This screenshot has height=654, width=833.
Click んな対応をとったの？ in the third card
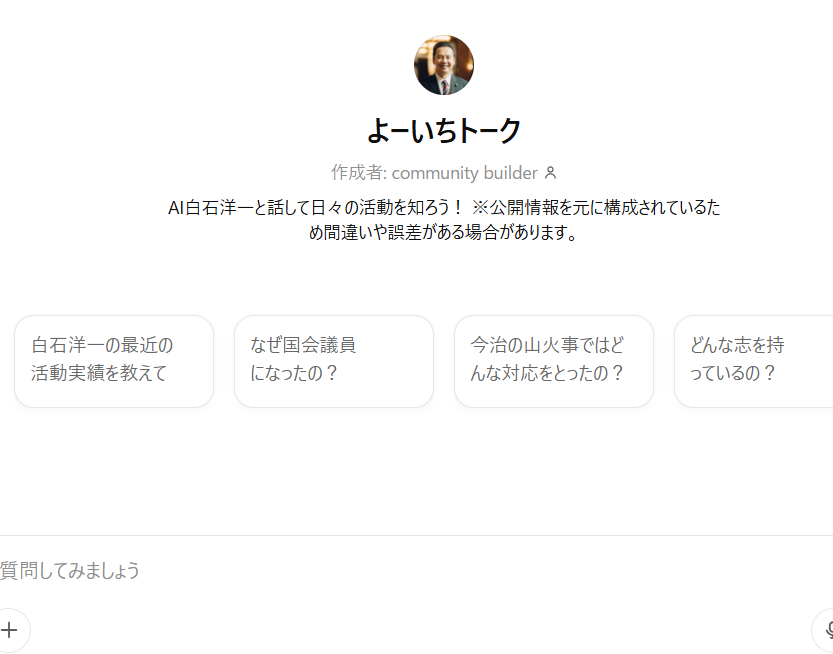(548, 374)
